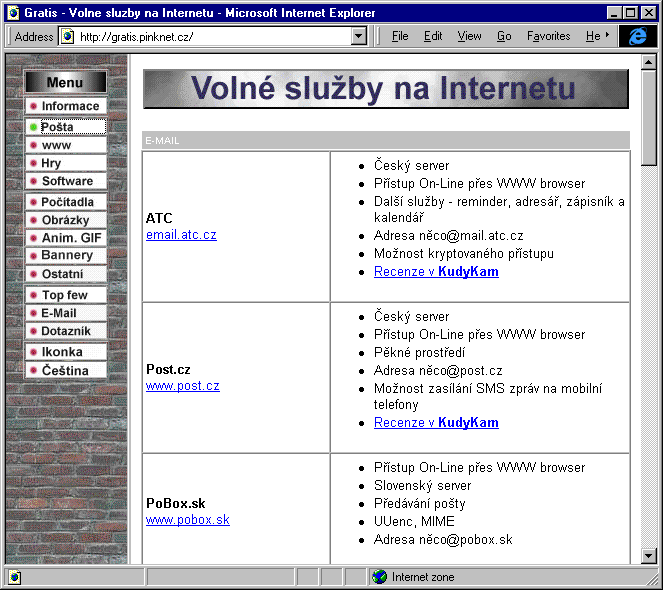Maximize the Internet Explorer window
The image size is (663, 590).
630,13
